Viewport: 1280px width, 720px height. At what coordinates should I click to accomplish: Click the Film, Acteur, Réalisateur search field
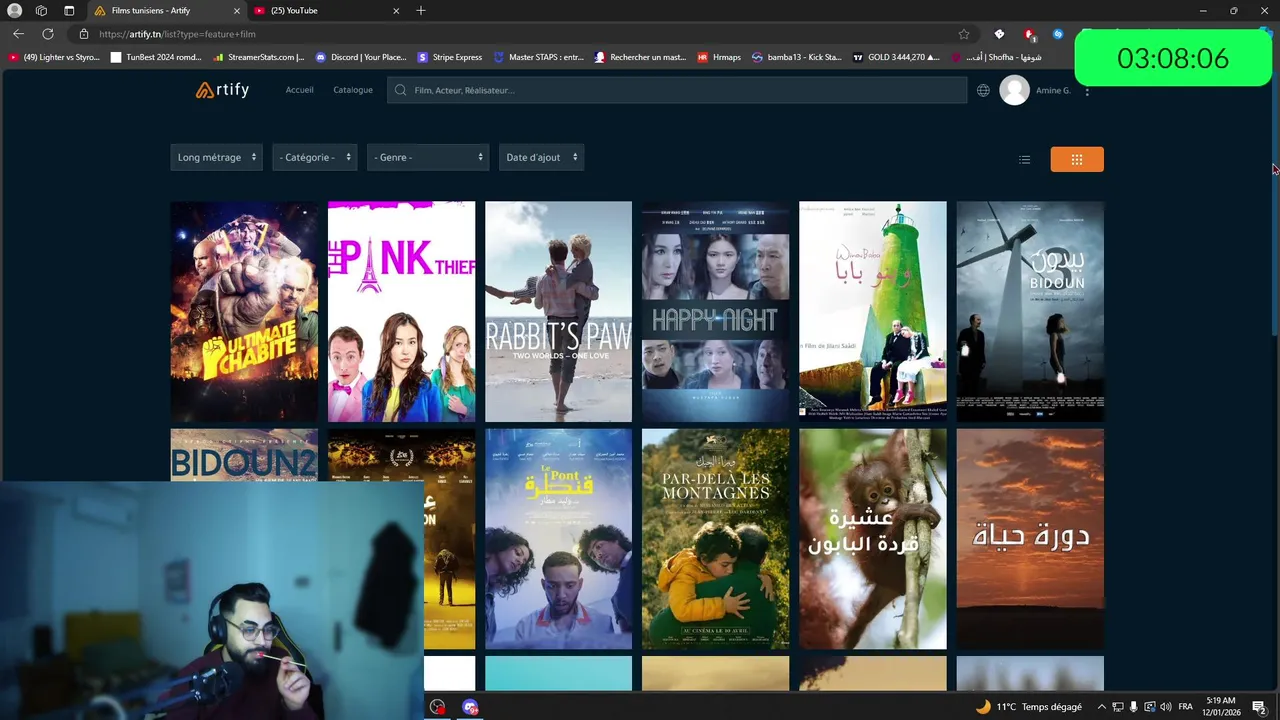677,90
